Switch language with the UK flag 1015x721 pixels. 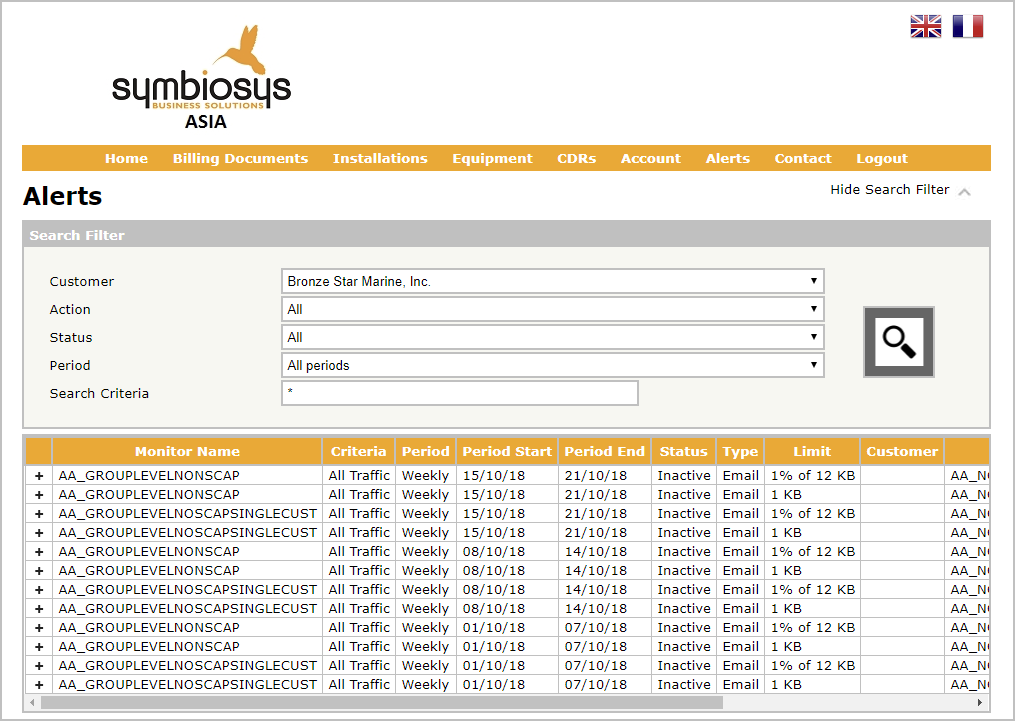925,27
